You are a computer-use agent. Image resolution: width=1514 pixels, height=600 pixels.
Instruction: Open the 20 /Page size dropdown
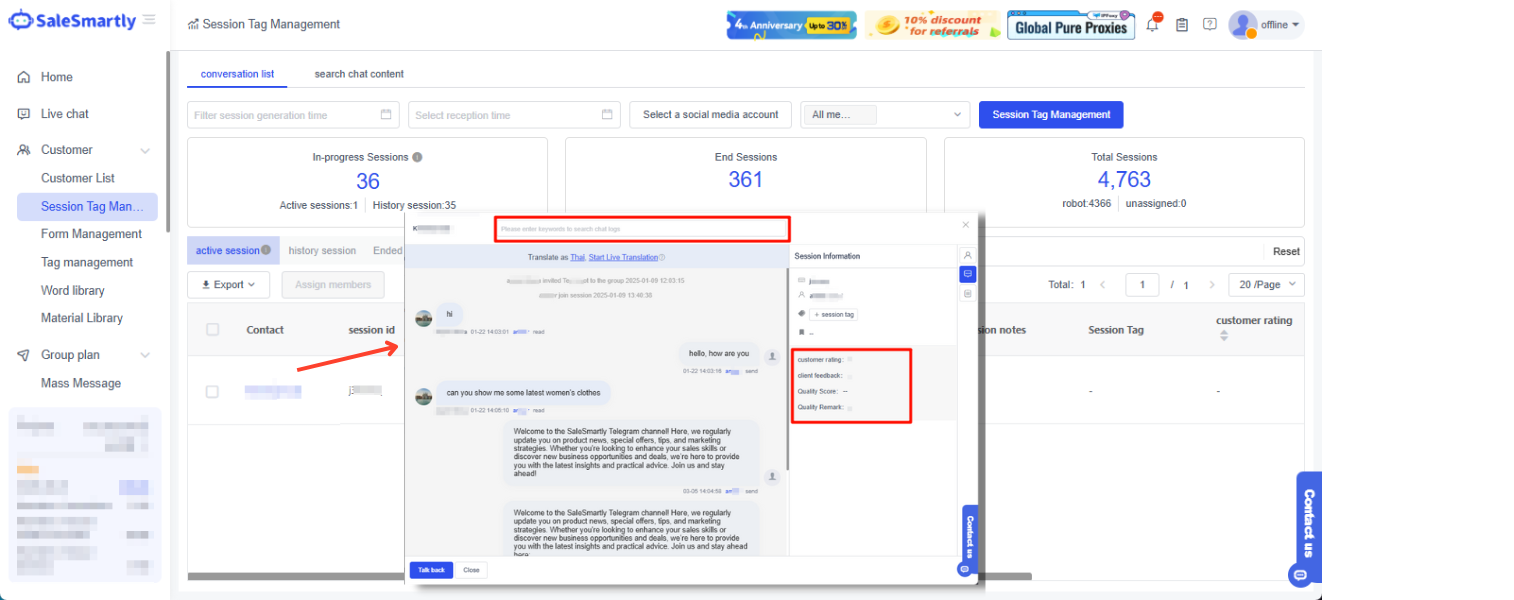tap(1266, 285)
